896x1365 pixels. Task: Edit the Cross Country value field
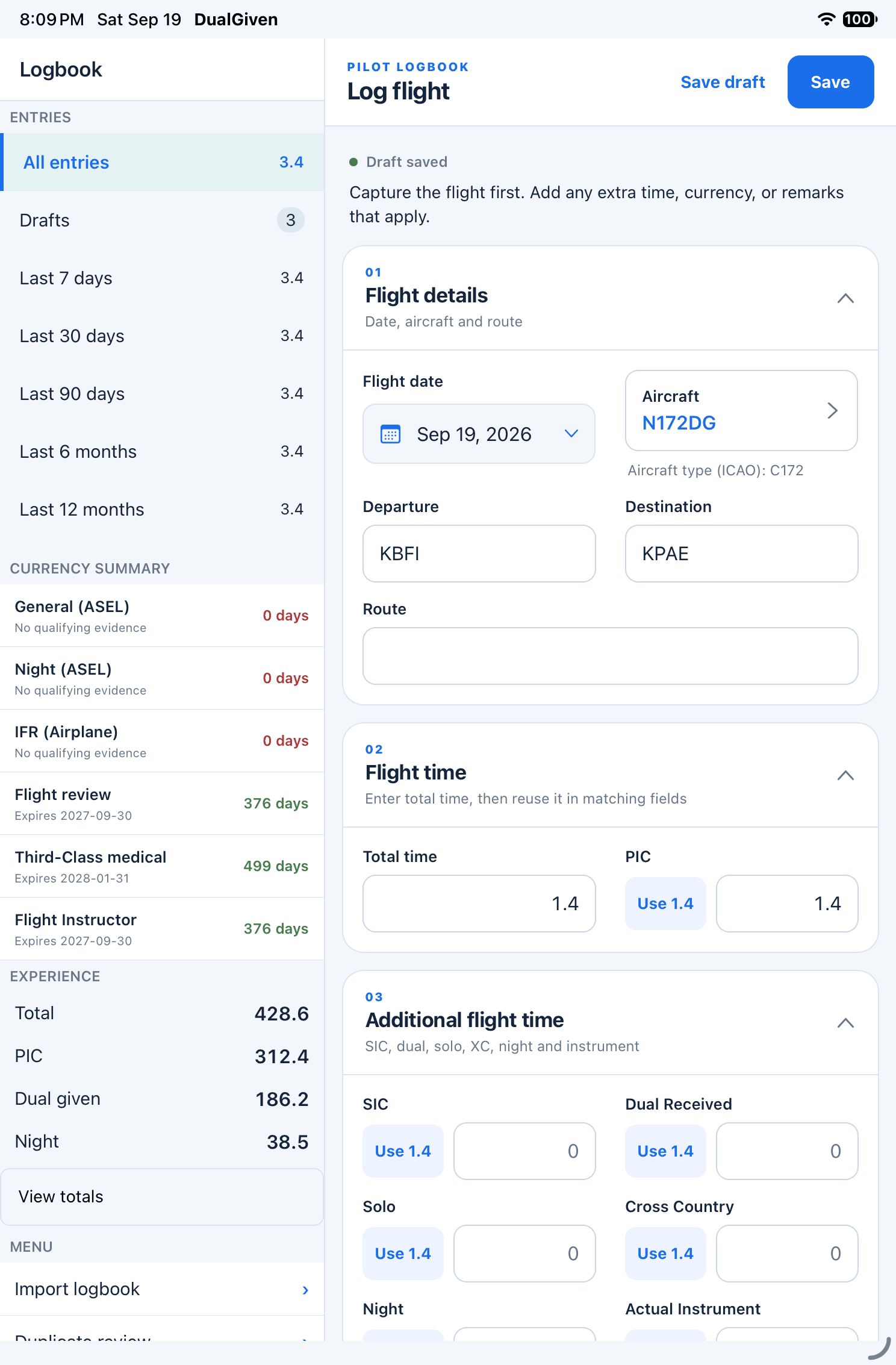point(787,1254)
